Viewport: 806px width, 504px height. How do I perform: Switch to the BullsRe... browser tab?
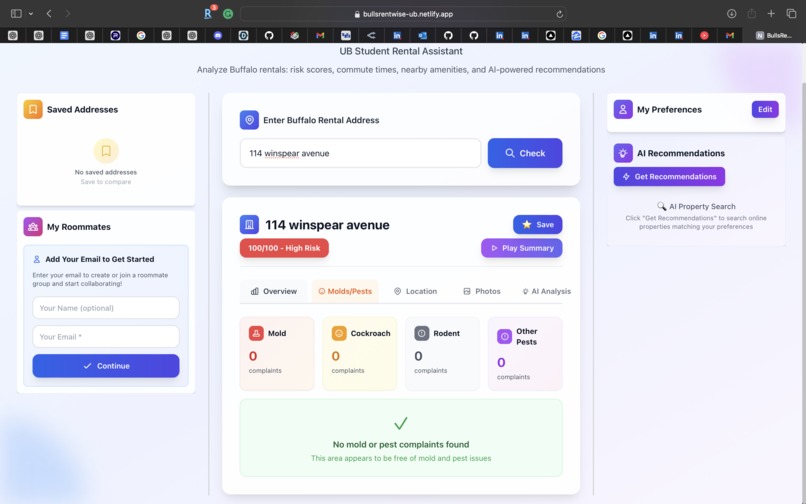tap(774, 35)
